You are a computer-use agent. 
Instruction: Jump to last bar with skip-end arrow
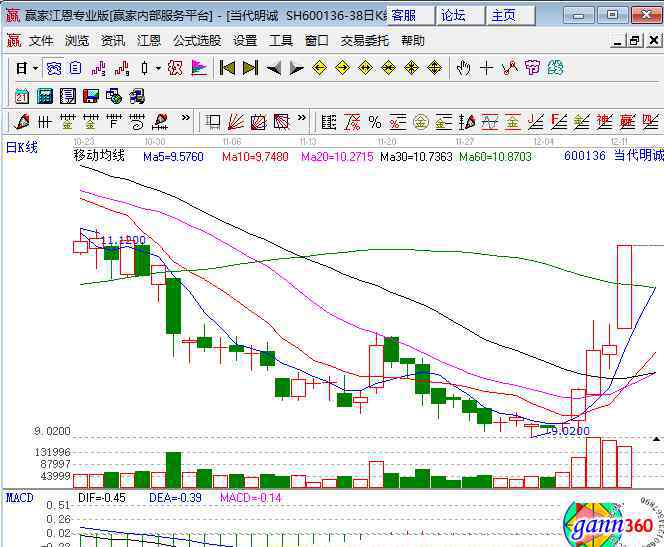[x=250, y=68]
